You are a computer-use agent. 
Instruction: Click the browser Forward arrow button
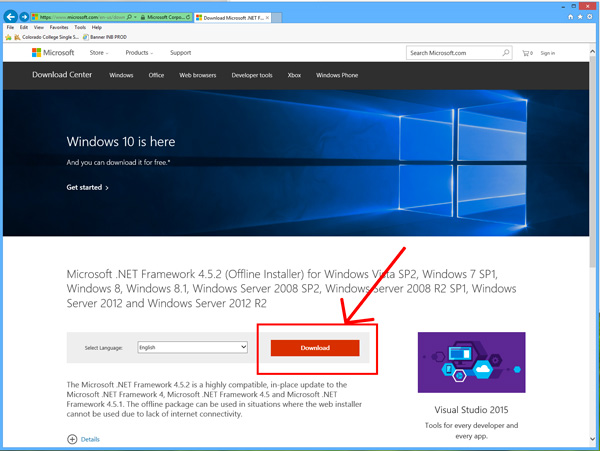click(x=24, y=17)
